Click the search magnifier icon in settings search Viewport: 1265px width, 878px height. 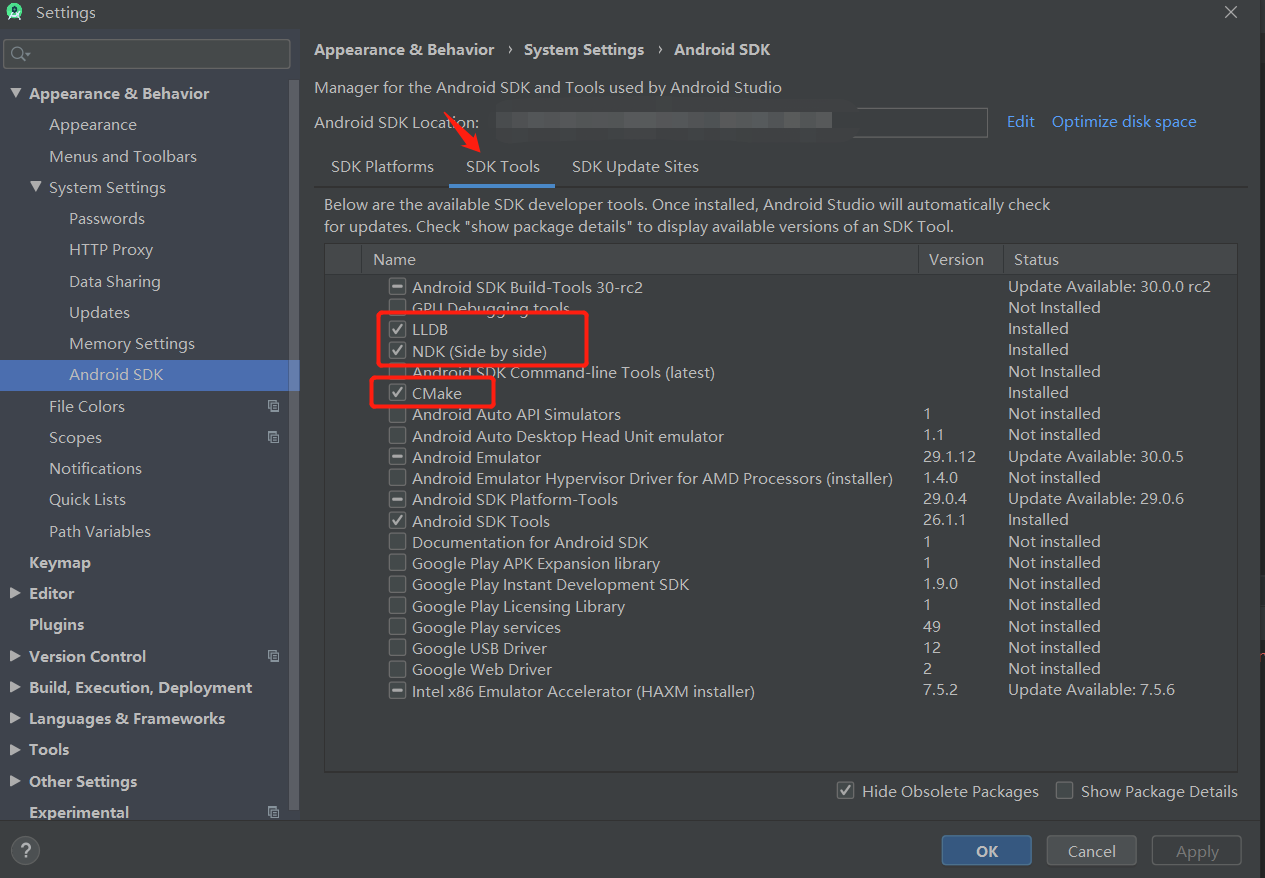point(19,53)
